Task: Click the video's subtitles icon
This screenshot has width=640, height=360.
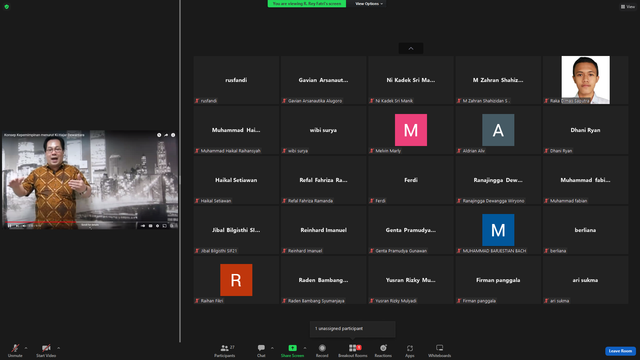Action: coord(150,226)
